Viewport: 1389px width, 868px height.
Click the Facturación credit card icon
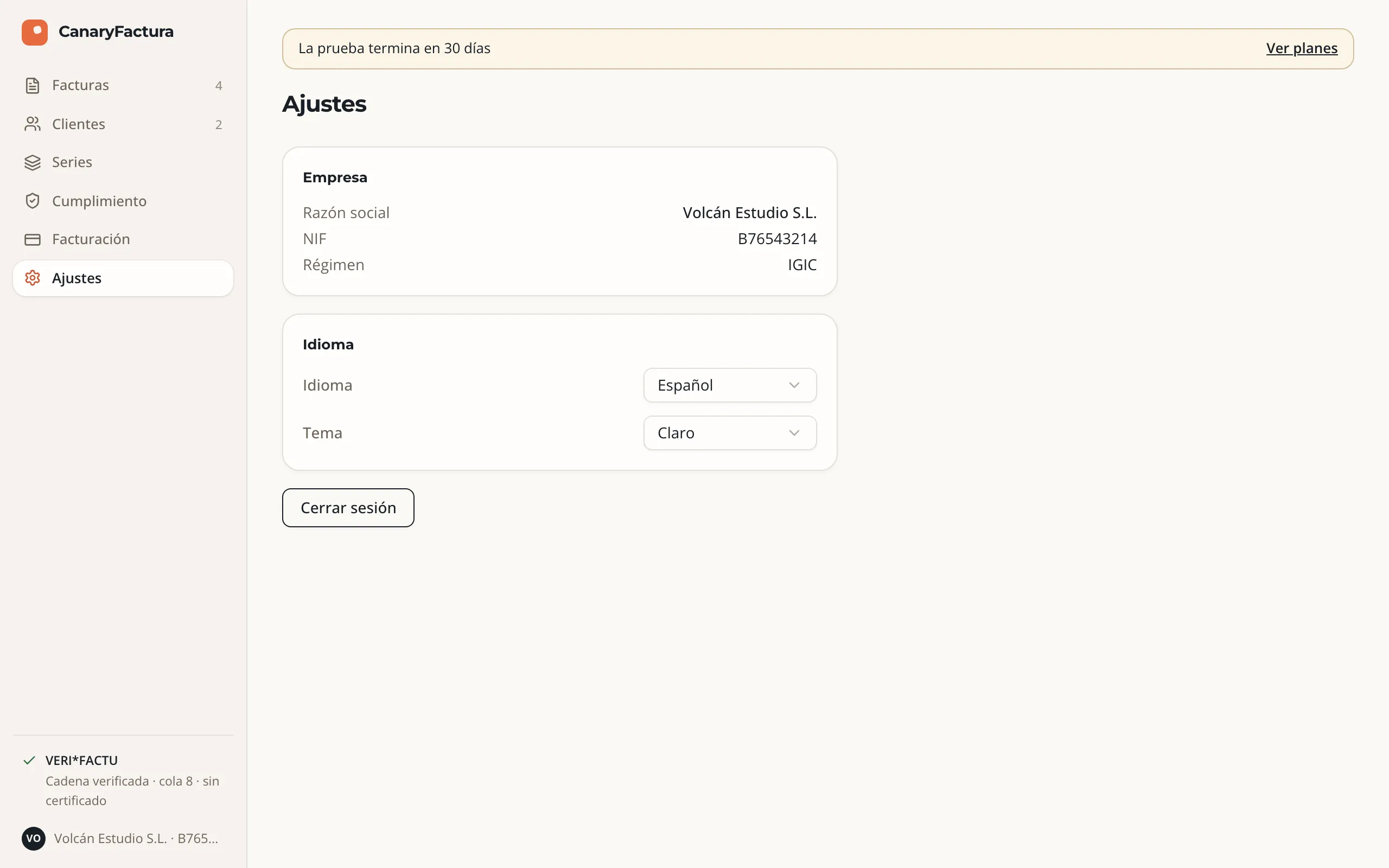(x=33, y=239)
